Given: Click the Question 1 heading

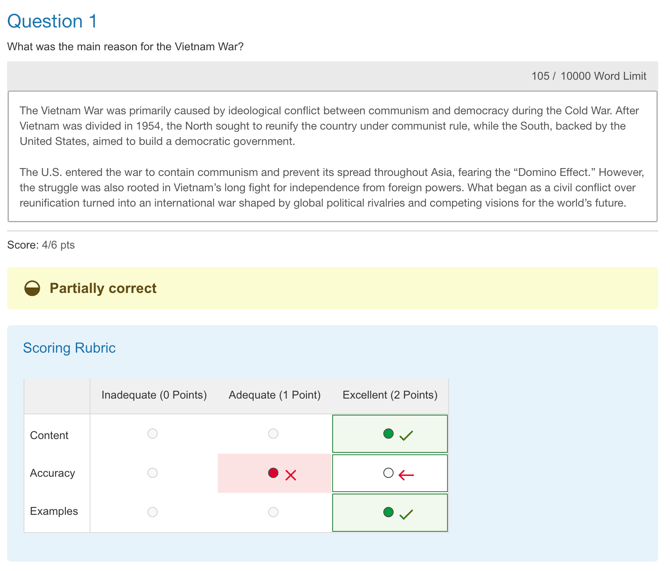Looking at the screenshot, I should (52, 21).
